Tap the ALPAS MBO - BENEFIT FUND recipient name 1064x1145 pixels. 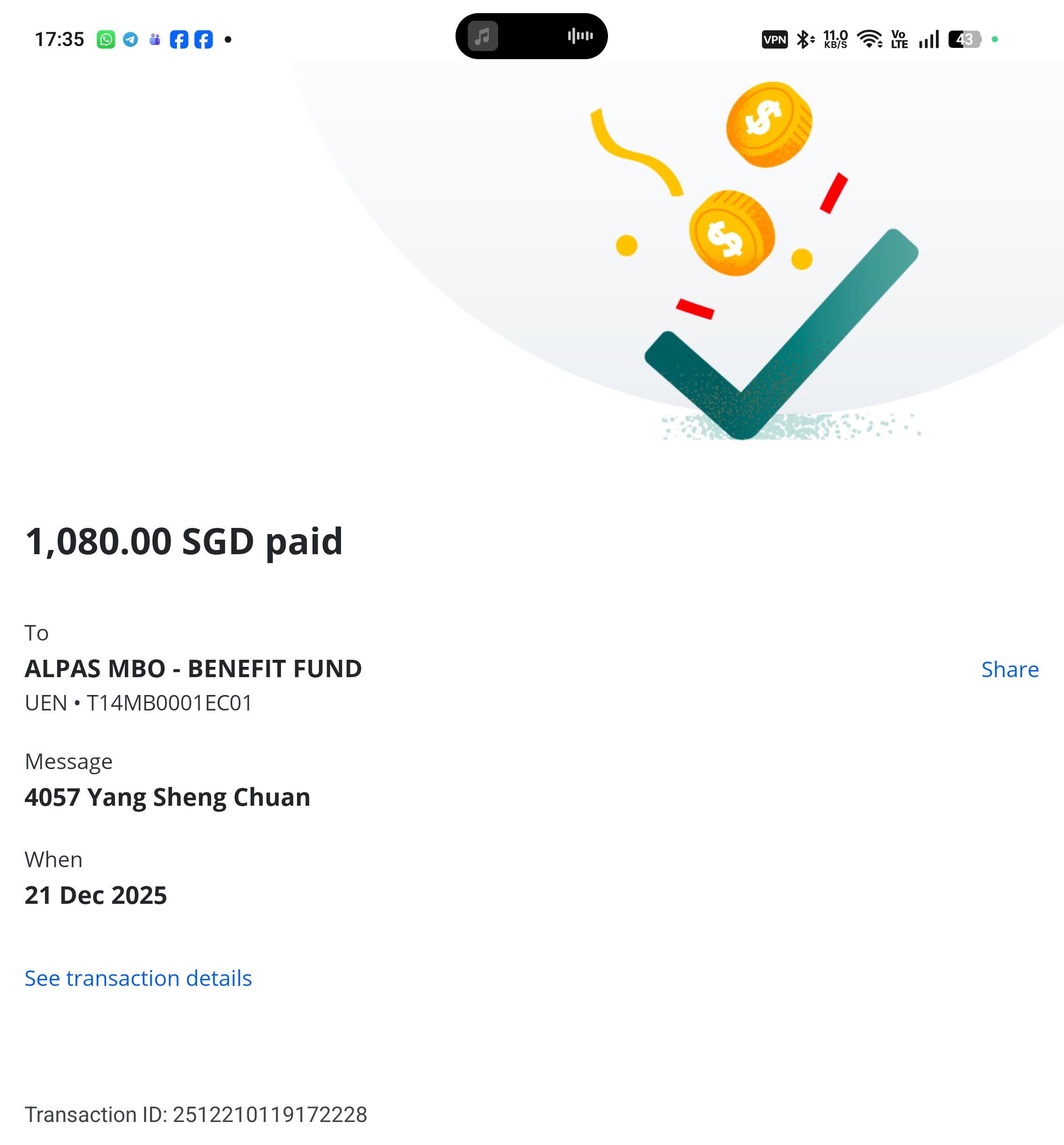pos(193,669)
